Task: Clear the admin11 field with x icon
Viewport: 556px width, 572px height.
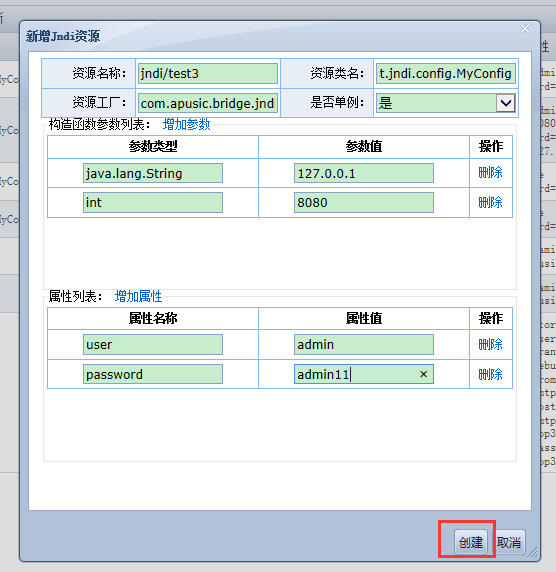Action: click(423, 374)
